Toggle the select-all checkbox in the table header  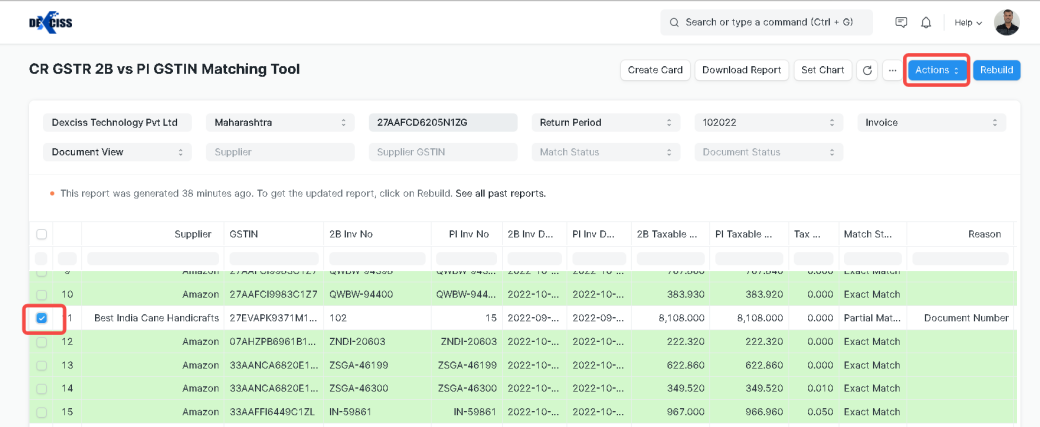coord(42,234)
